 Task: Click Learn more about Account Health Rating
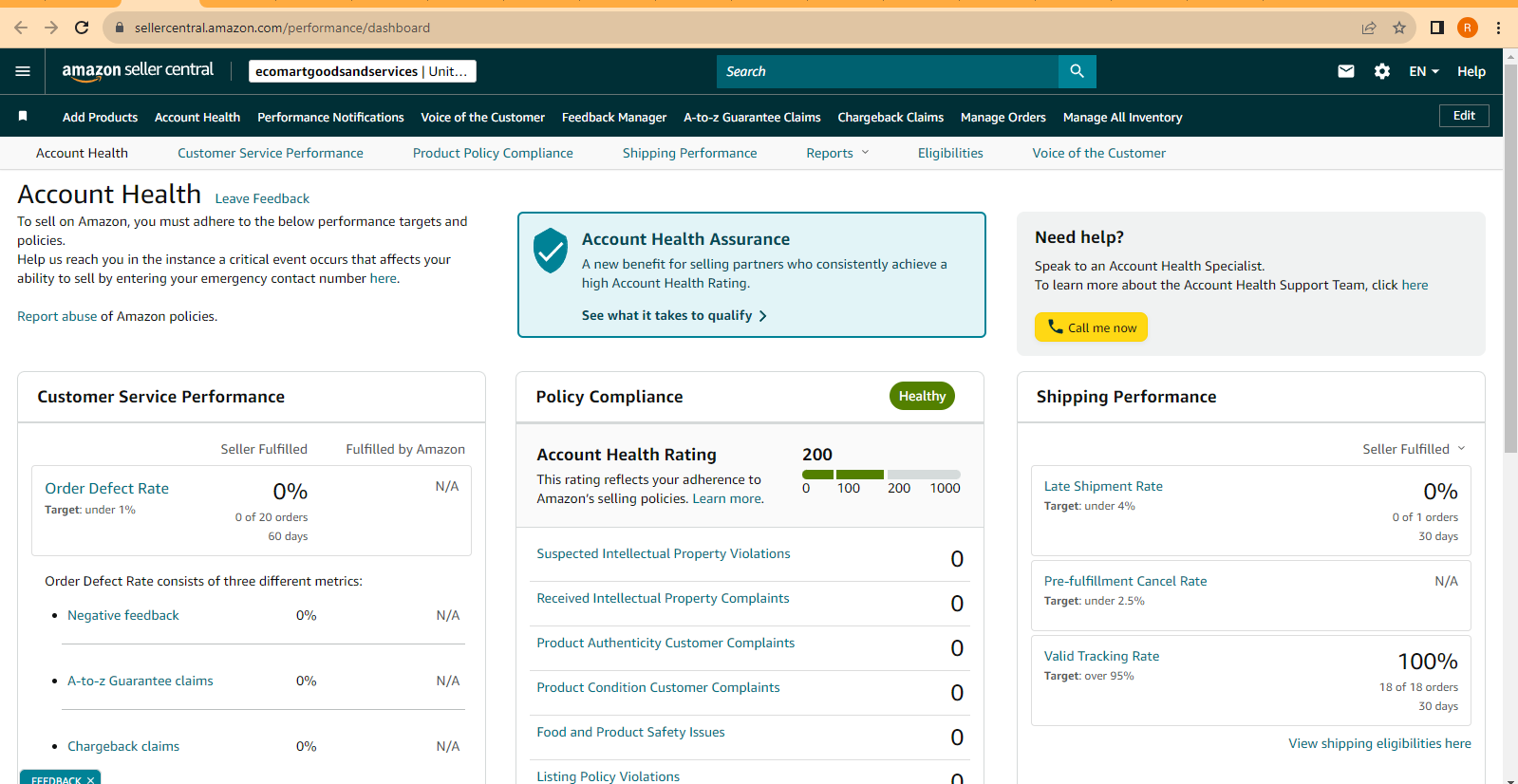coord(727,498)
